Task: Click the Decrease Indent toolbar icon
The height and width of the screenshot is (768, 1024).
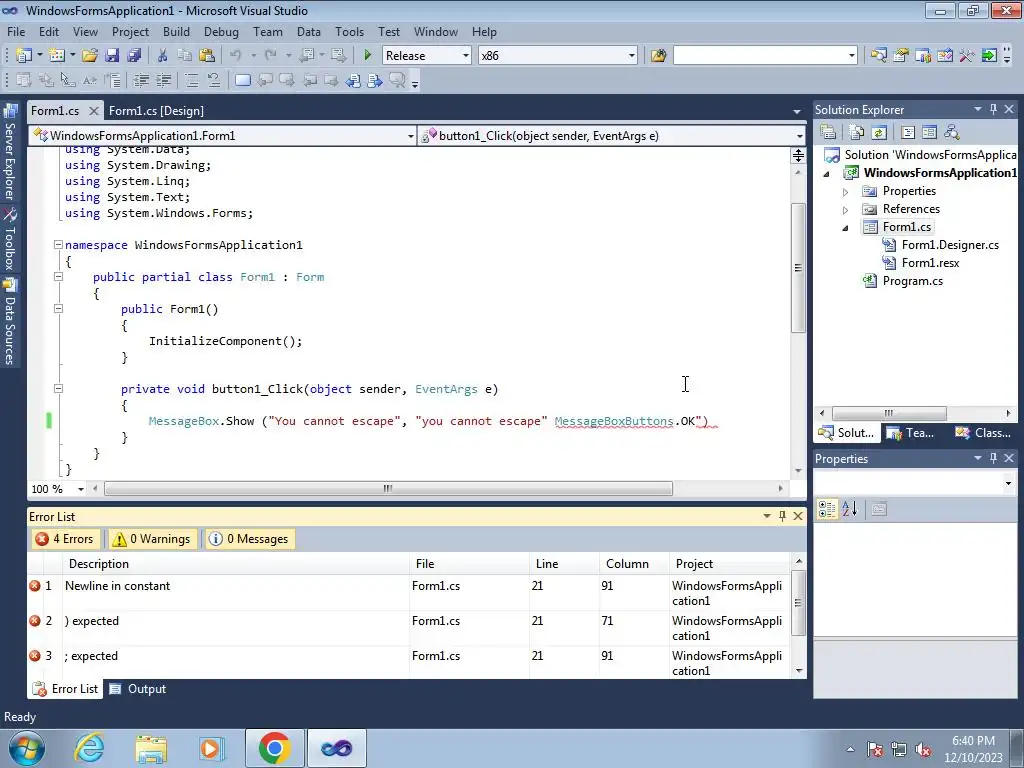Action: point(141,80)
